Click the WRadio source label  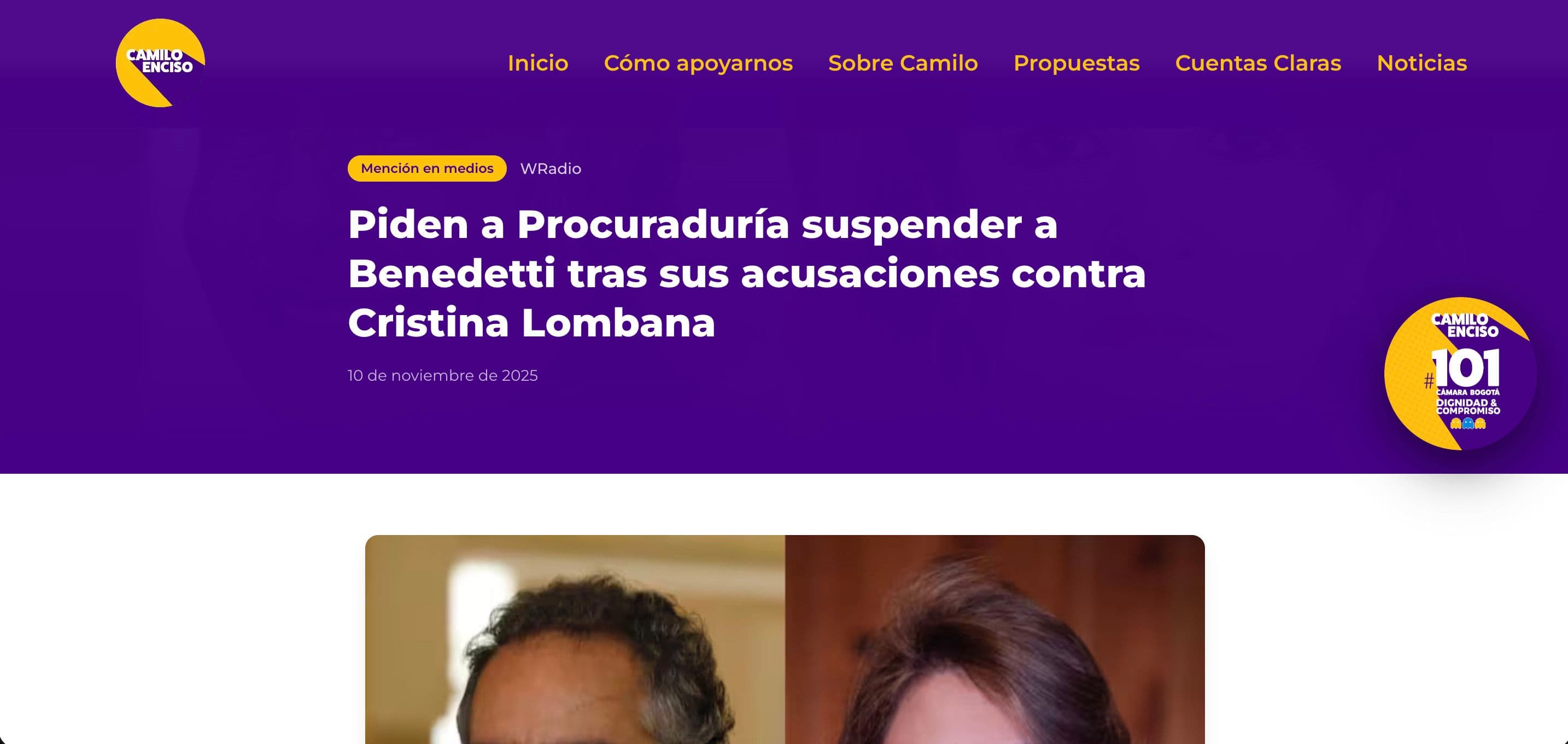550,168
